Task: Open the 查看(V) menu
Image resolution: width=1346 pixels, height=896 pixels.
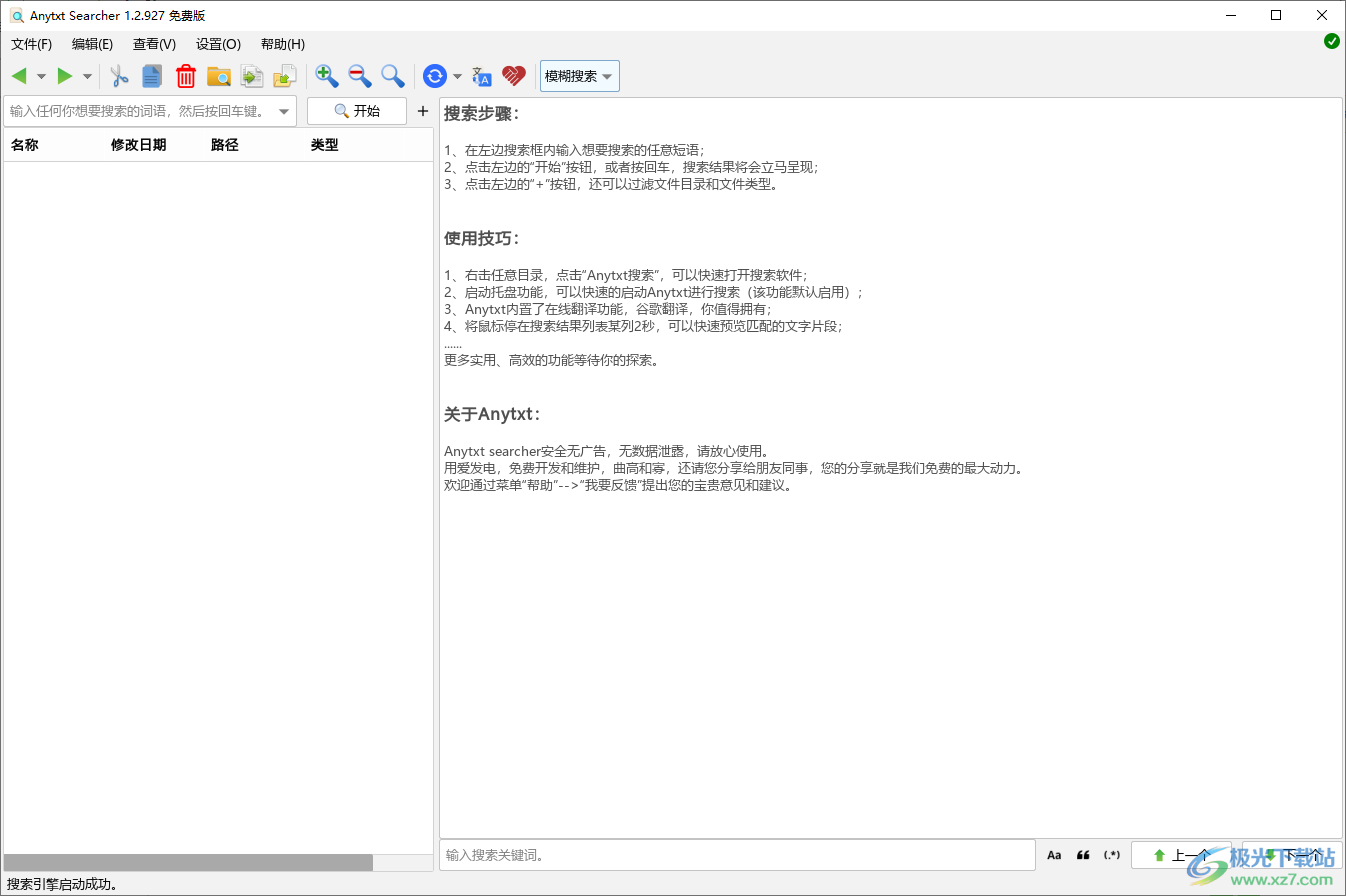Action: 155,44
